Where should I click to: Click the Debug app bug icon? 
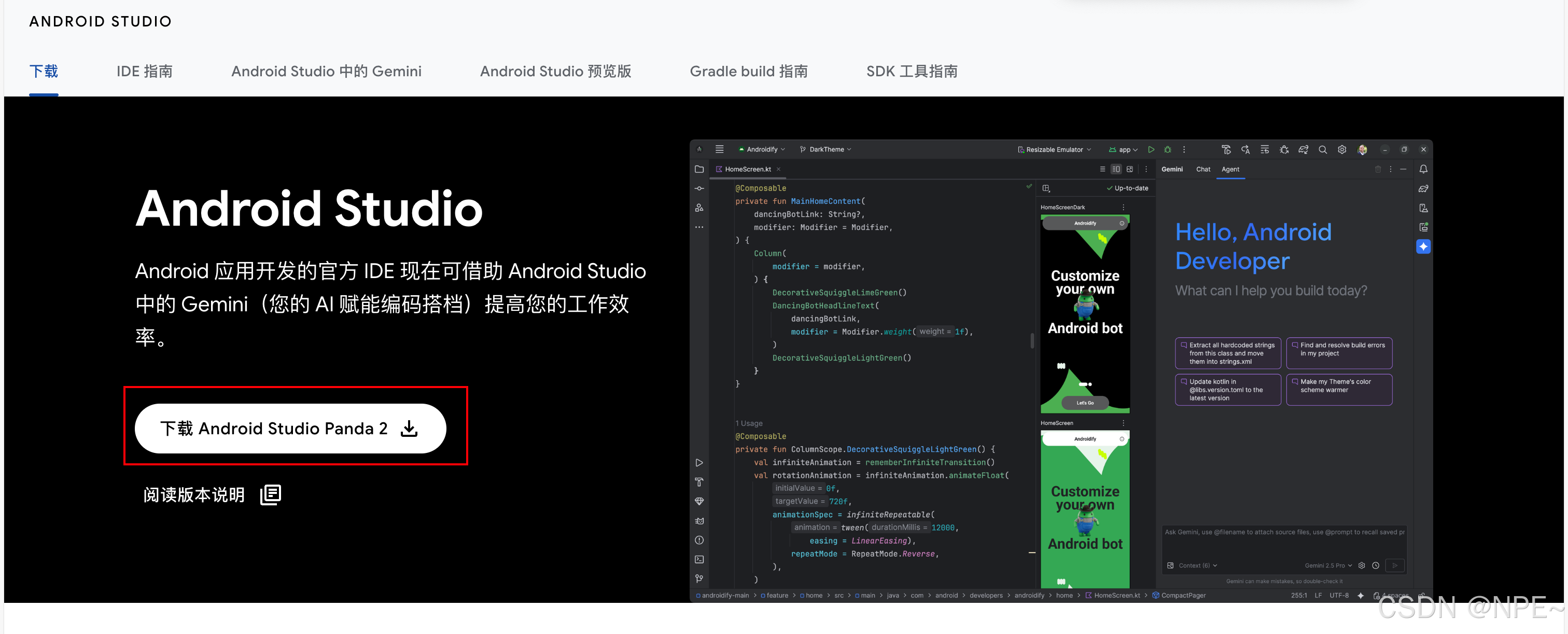[x=1168, y=150]
